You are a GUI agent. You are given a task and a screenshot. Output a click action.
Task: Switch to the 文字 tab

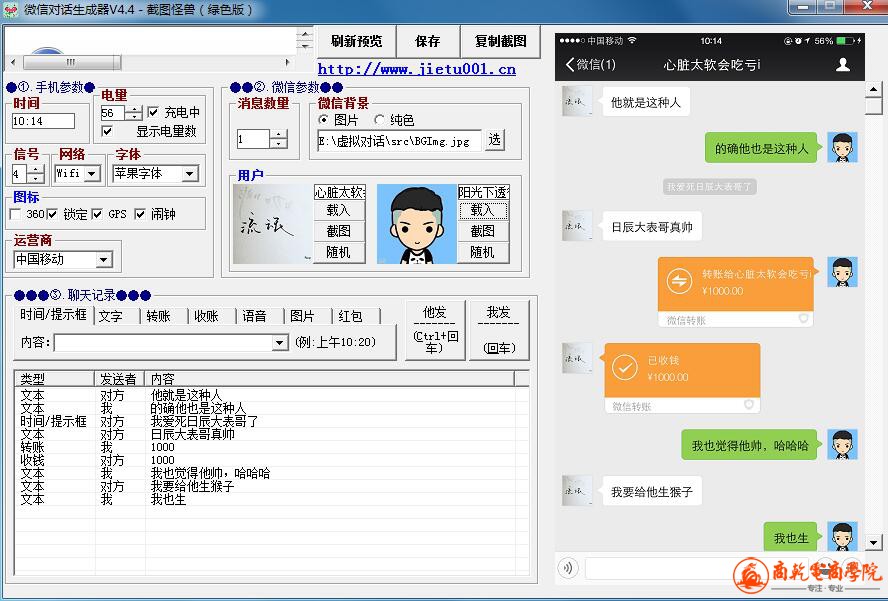point(110,316)
